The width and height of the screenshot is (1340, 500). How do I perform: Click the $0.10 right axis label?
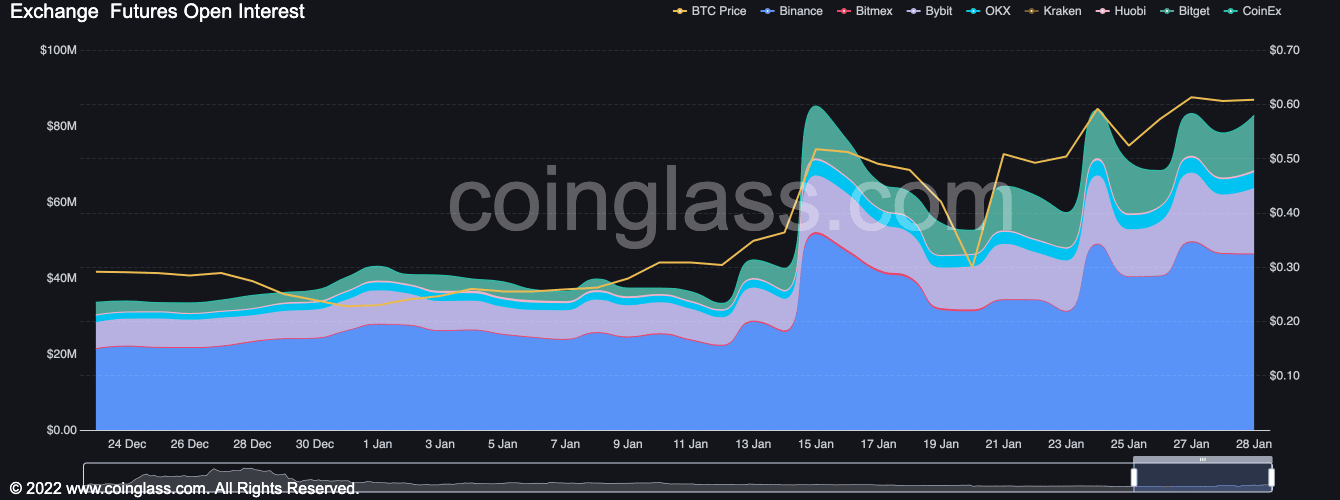[x=1283, y=376]
